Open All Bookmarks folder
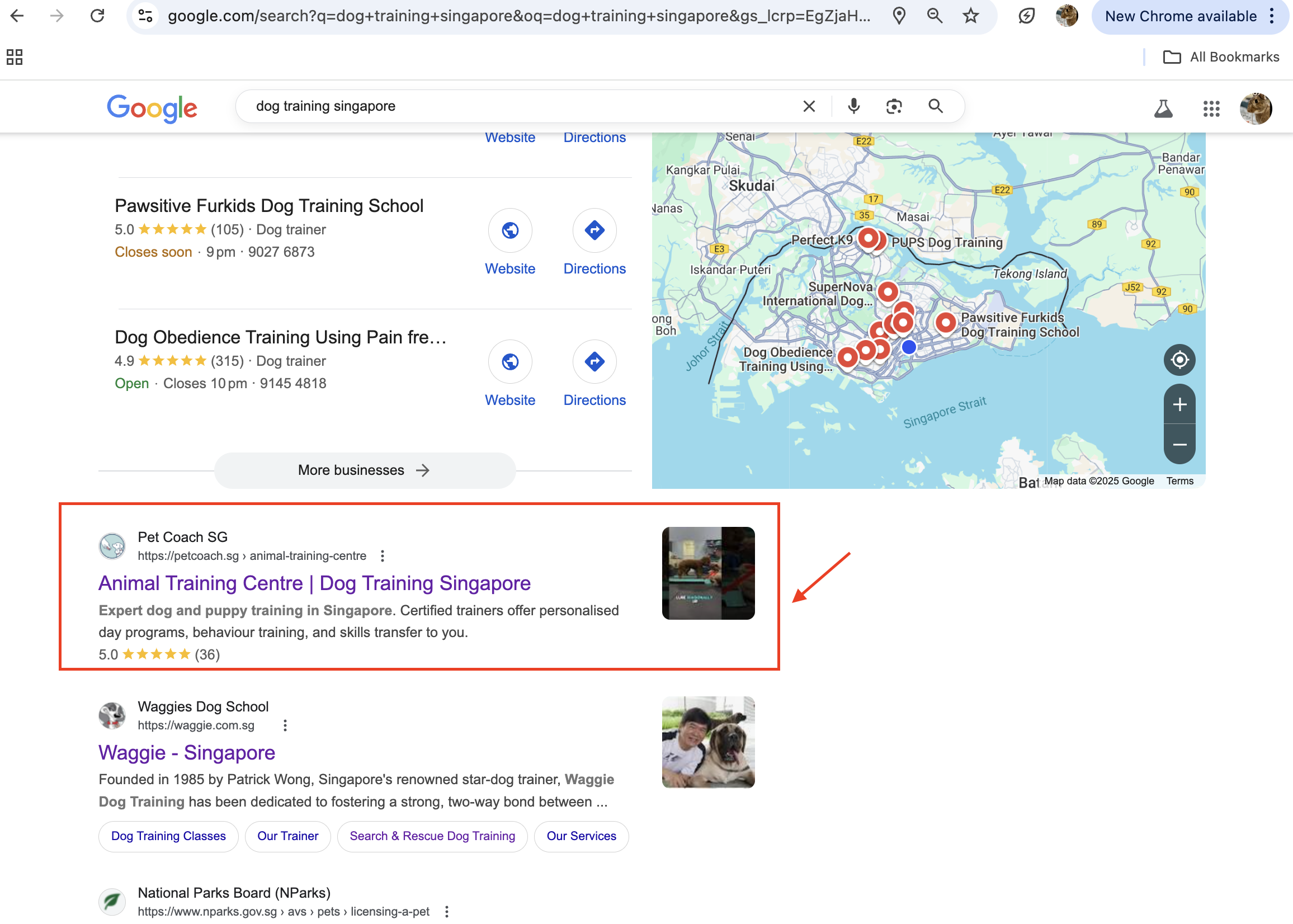The image size is (1293, 924). click(x=1221, y=57)
